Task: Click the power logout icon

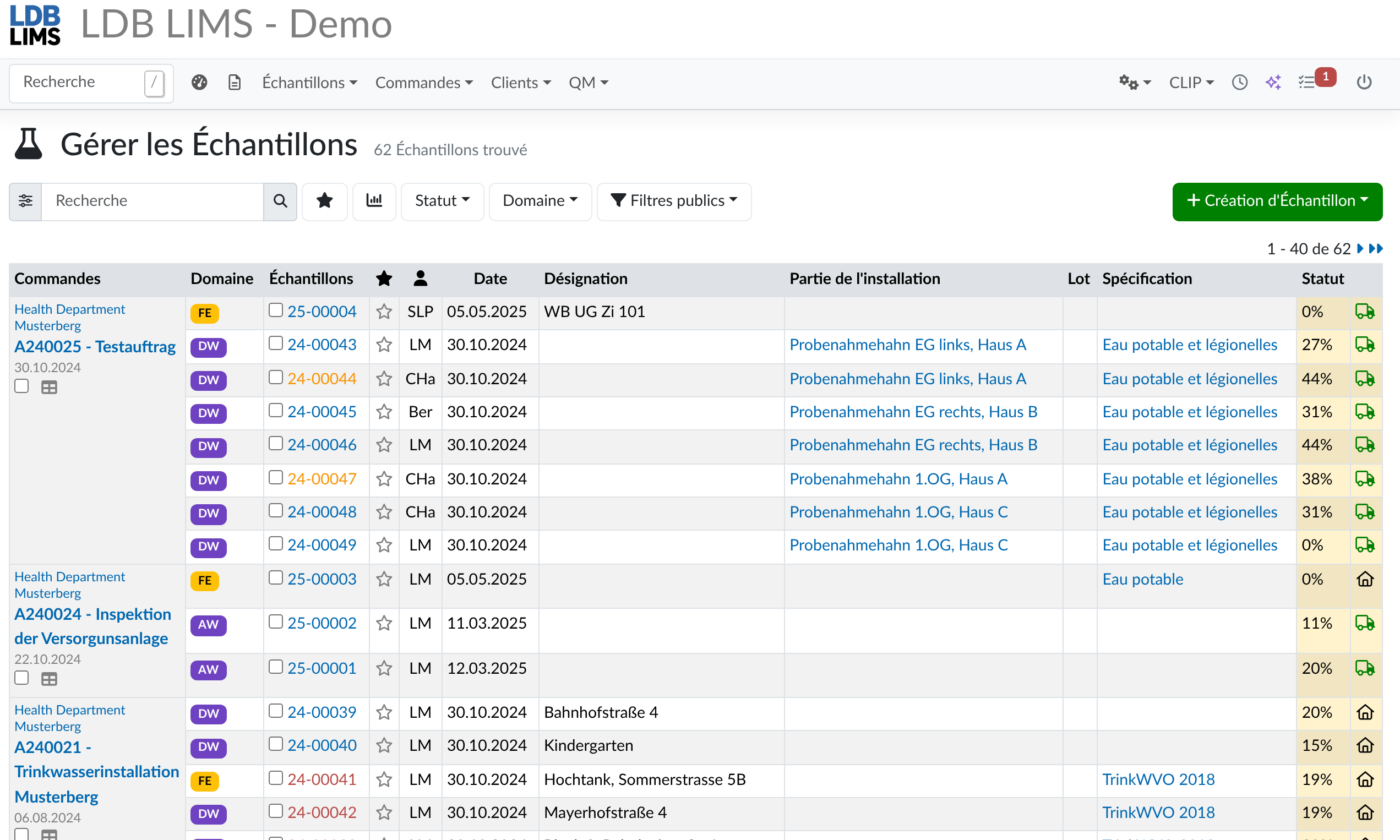Action: point(1364,83)
